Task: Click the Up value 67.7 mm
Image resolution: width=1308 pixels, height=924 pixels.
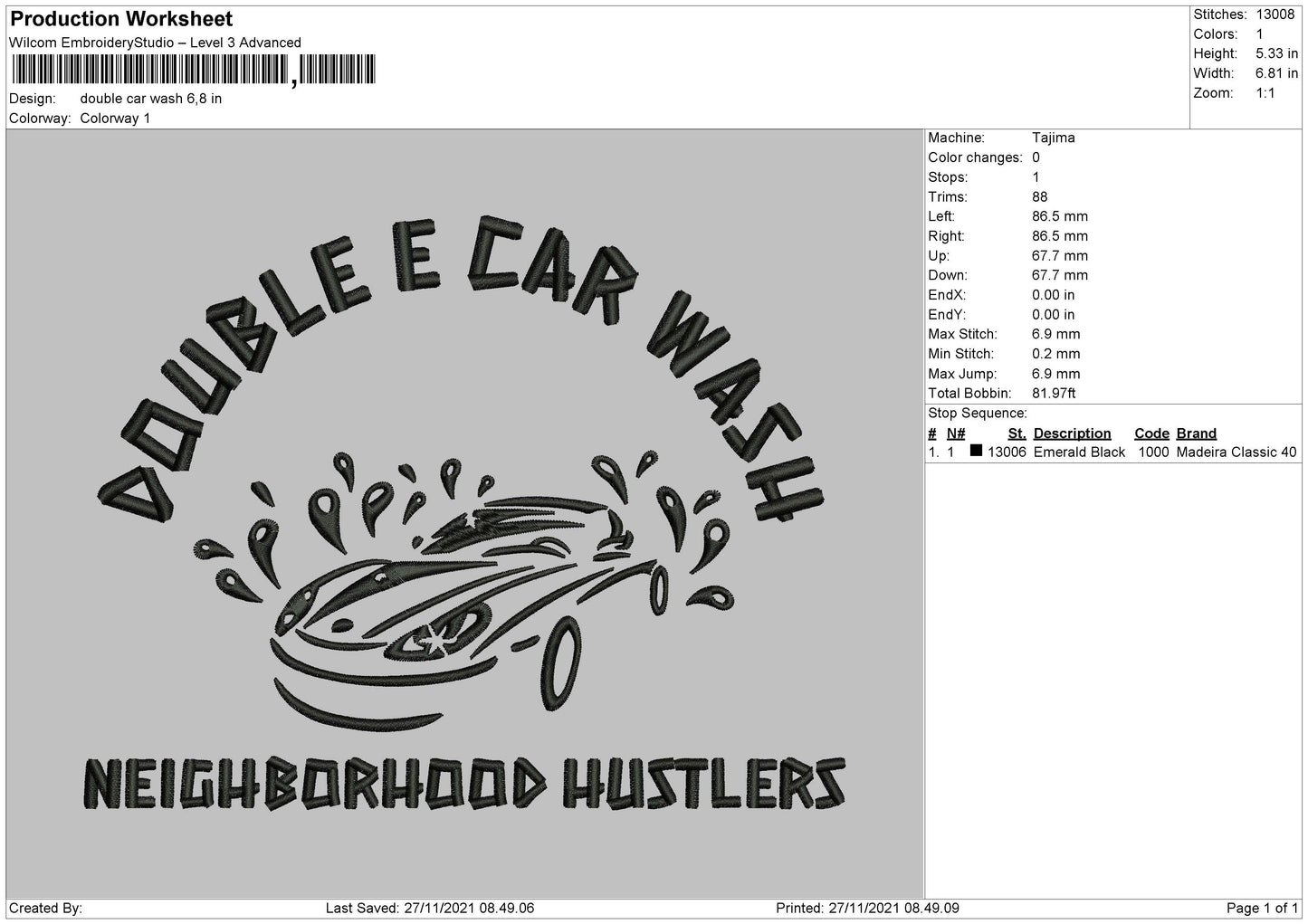Action: click(1060, 256)
